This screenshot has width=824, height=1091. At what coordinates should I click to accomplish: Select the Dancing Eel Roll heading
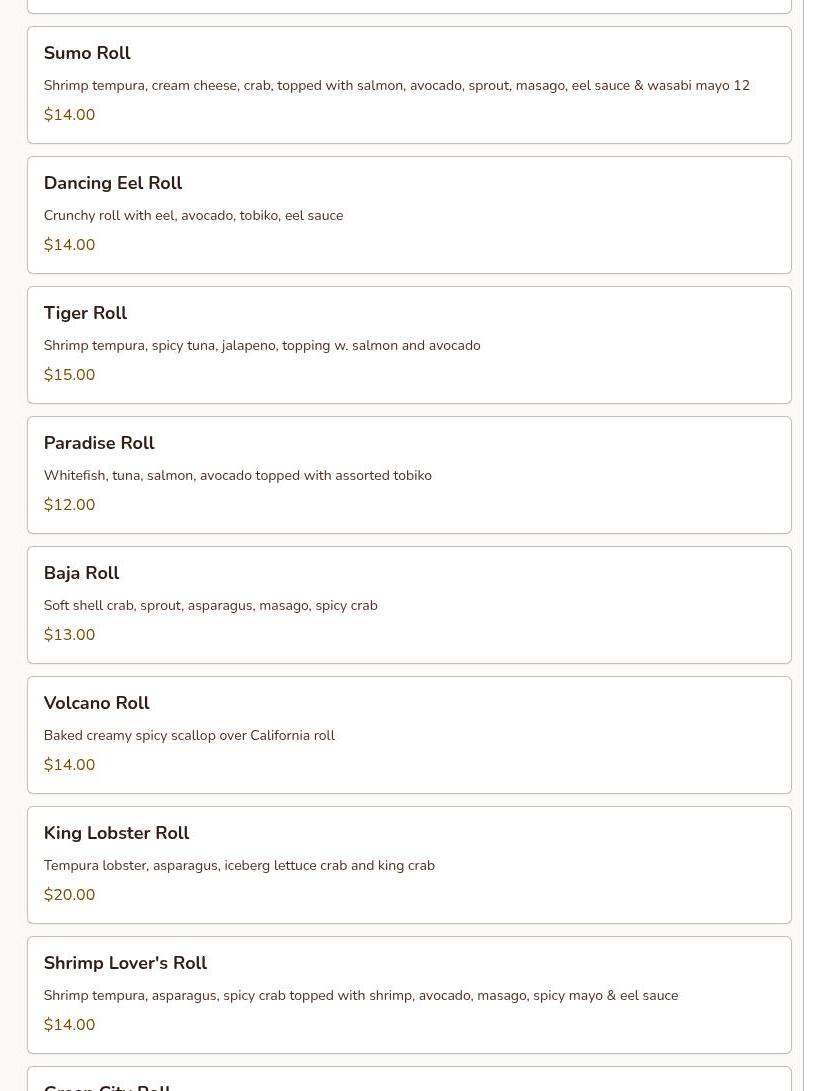[113, 183]
